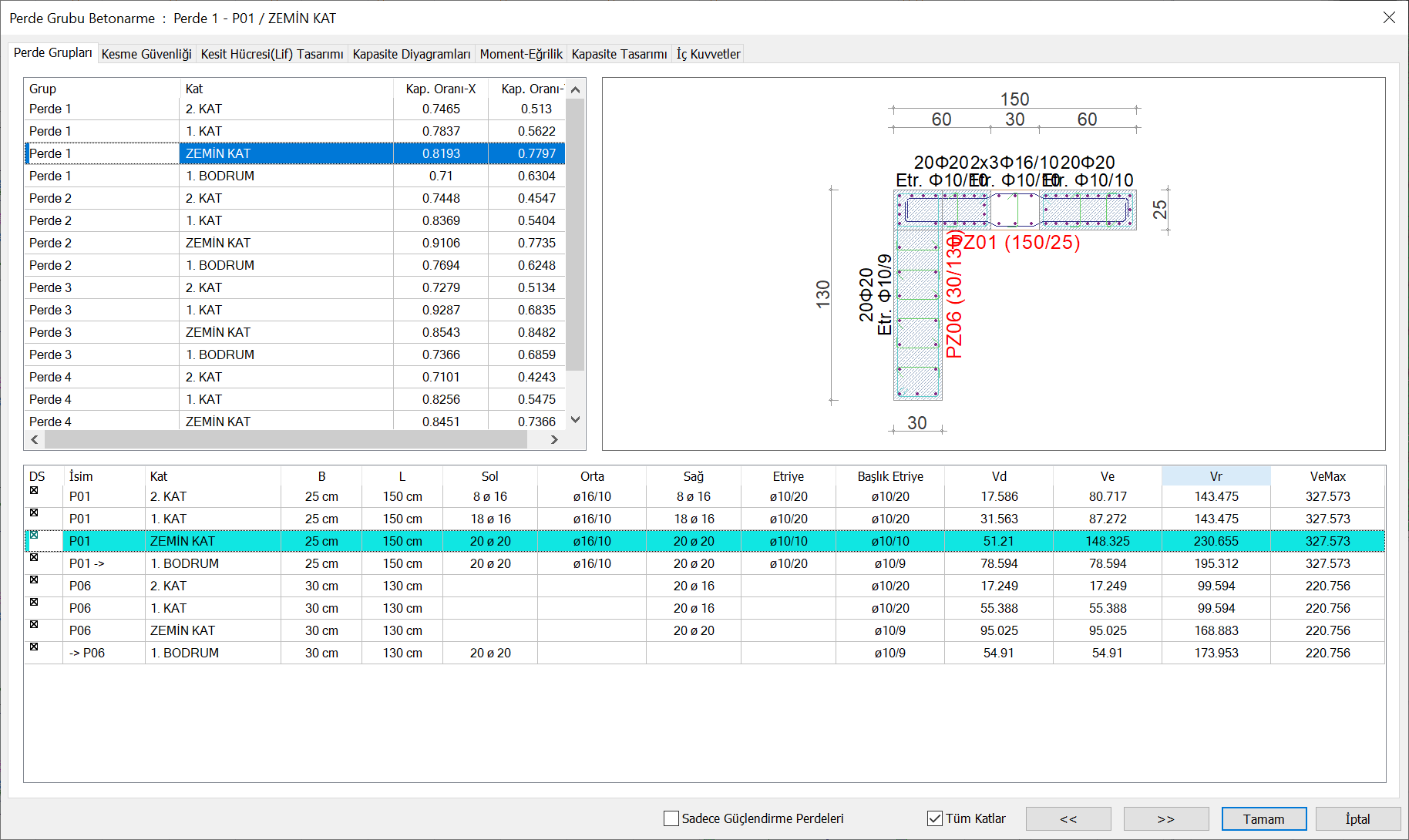The height and width of the screenshot is (840, 1409).
Task: Select the Perde 3 1. KAT row
Action: pyautogui.click(x=295, y=310)
